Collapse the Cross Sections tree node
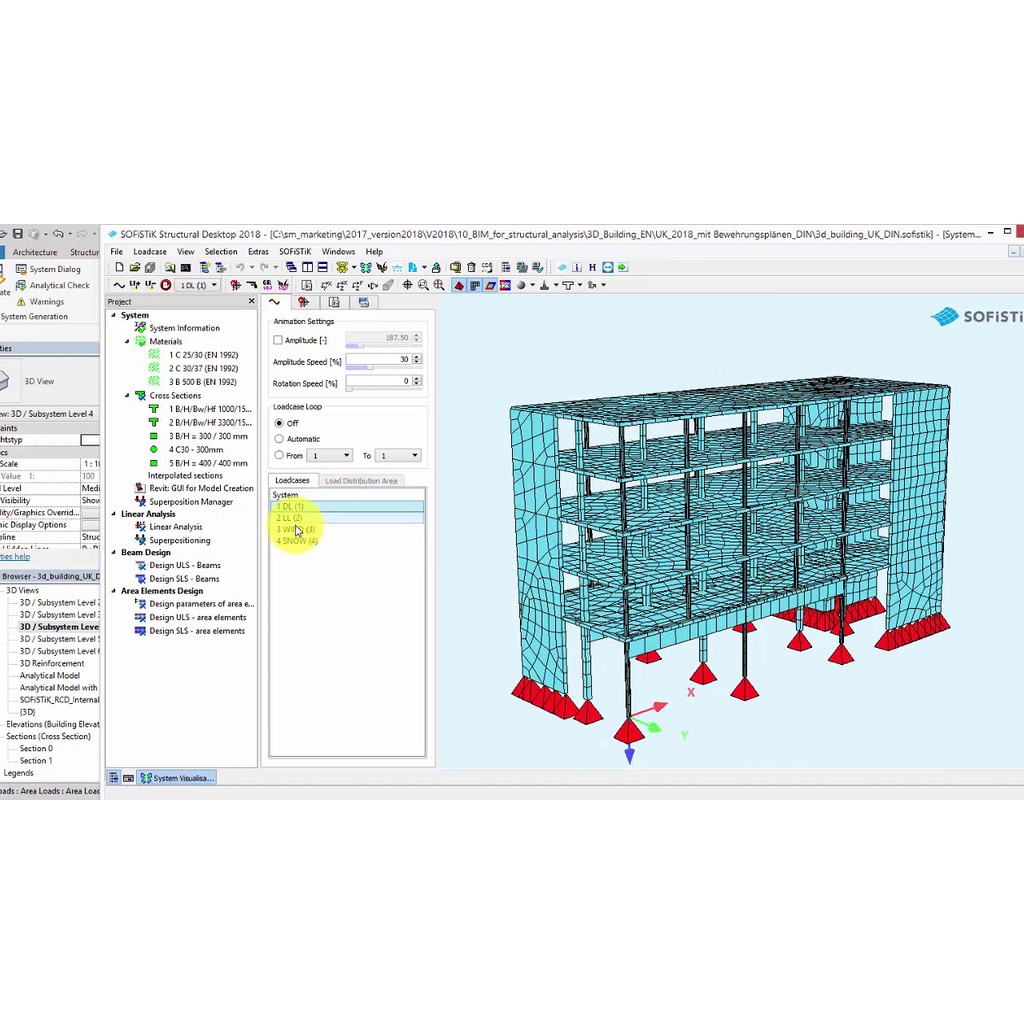 pos(127,396)
